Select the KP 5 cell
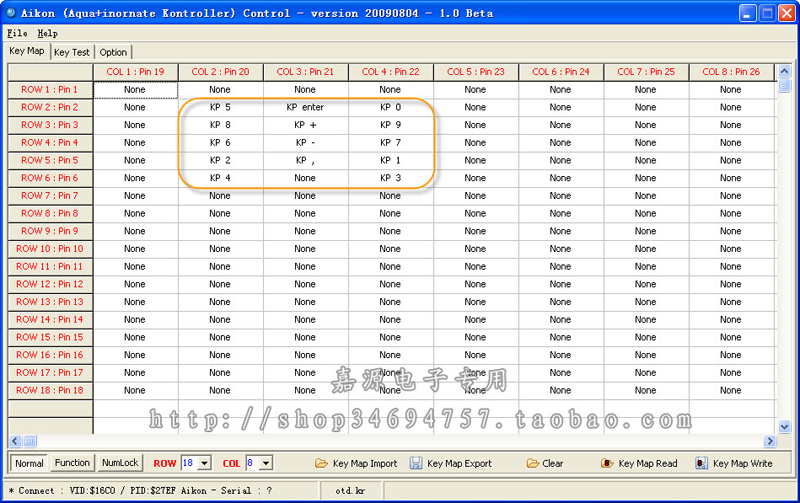 click(220, 107)
